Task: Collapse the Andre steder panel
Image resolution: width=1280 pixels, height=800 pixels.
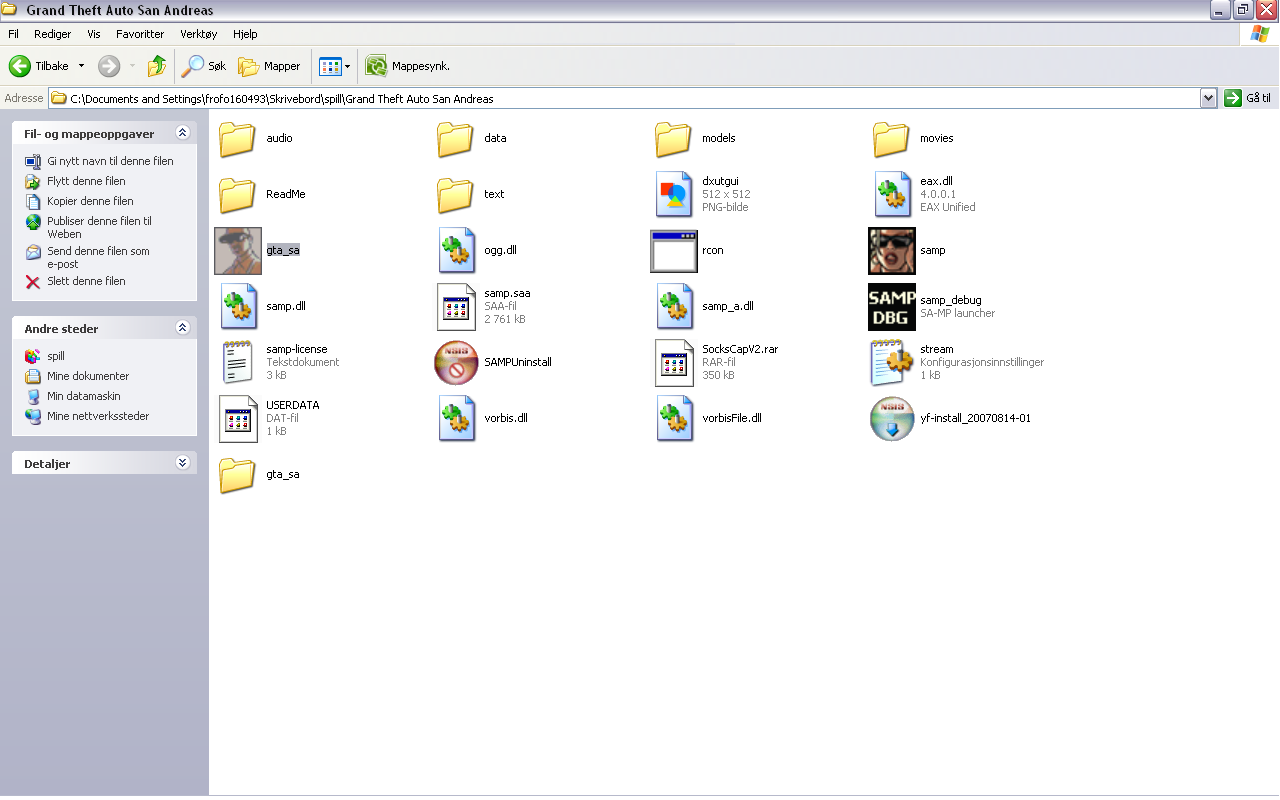Action: (x=182, y=328)
